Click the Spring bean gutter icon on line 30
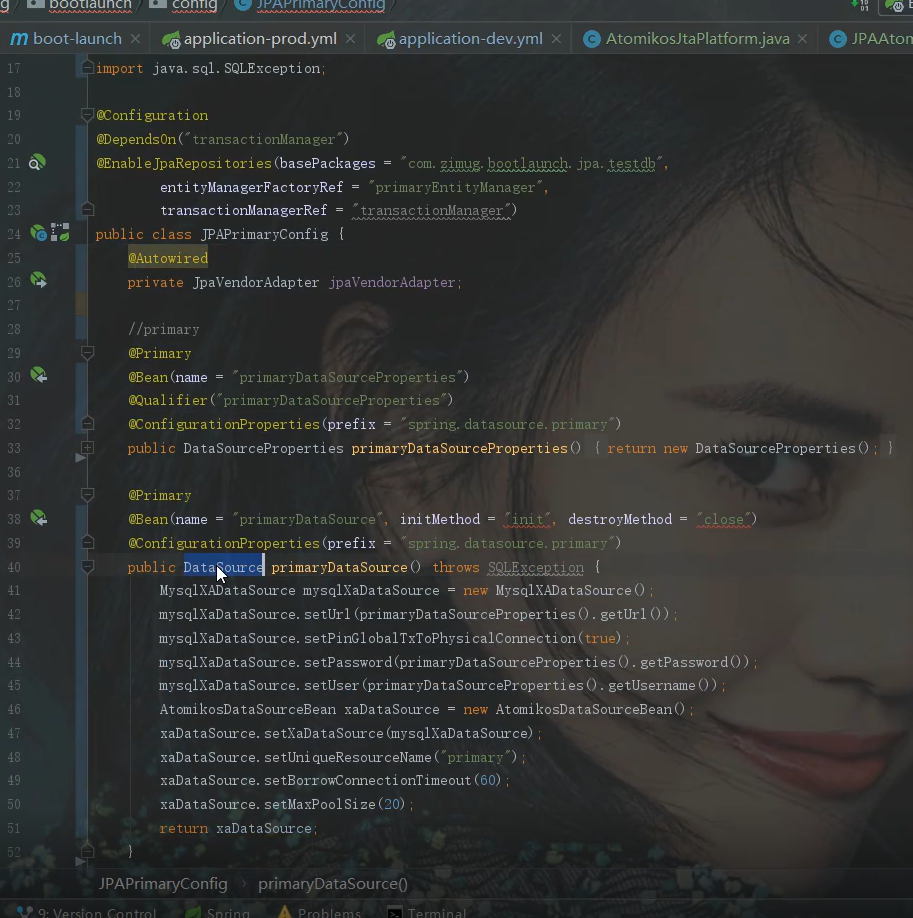The height and width of the screenshot is (918, 913). (38, 375)
